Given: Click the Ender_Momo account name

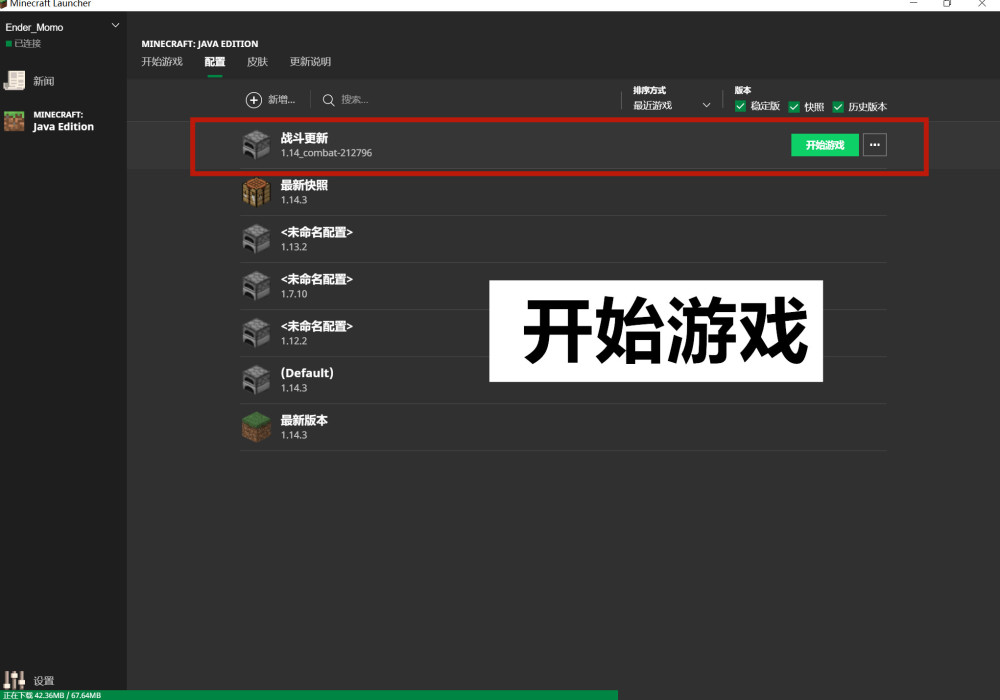Looking at the screenshot, I should [x=34, y=27].
